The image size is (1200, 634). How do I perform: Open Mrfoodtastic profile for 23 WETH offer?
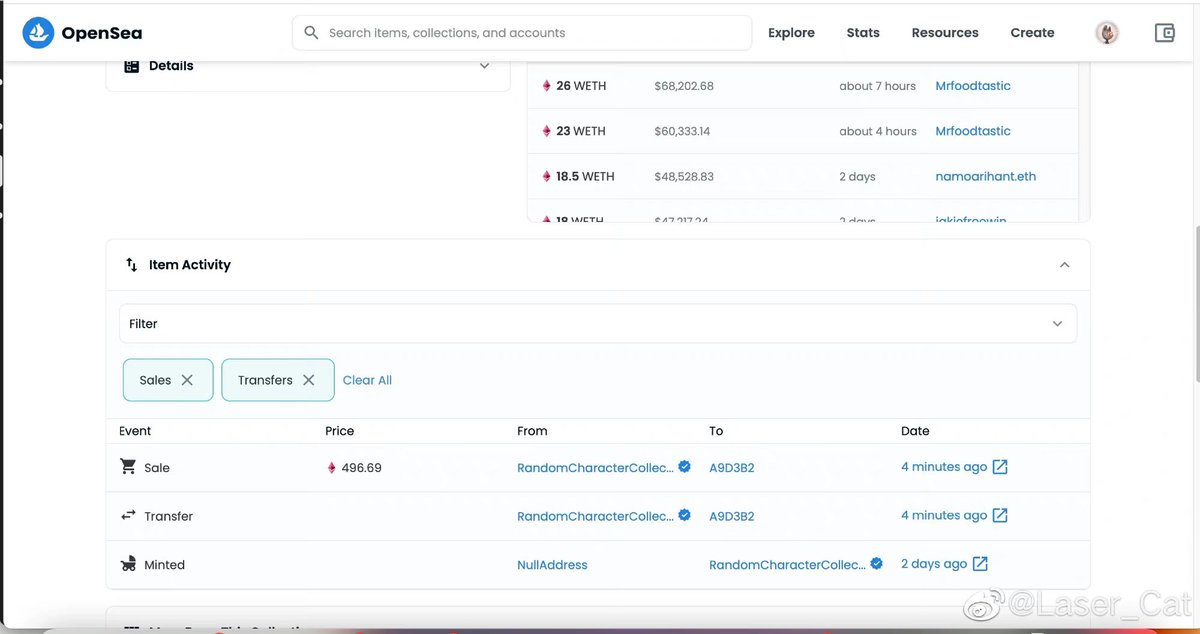tap(973, 131)
